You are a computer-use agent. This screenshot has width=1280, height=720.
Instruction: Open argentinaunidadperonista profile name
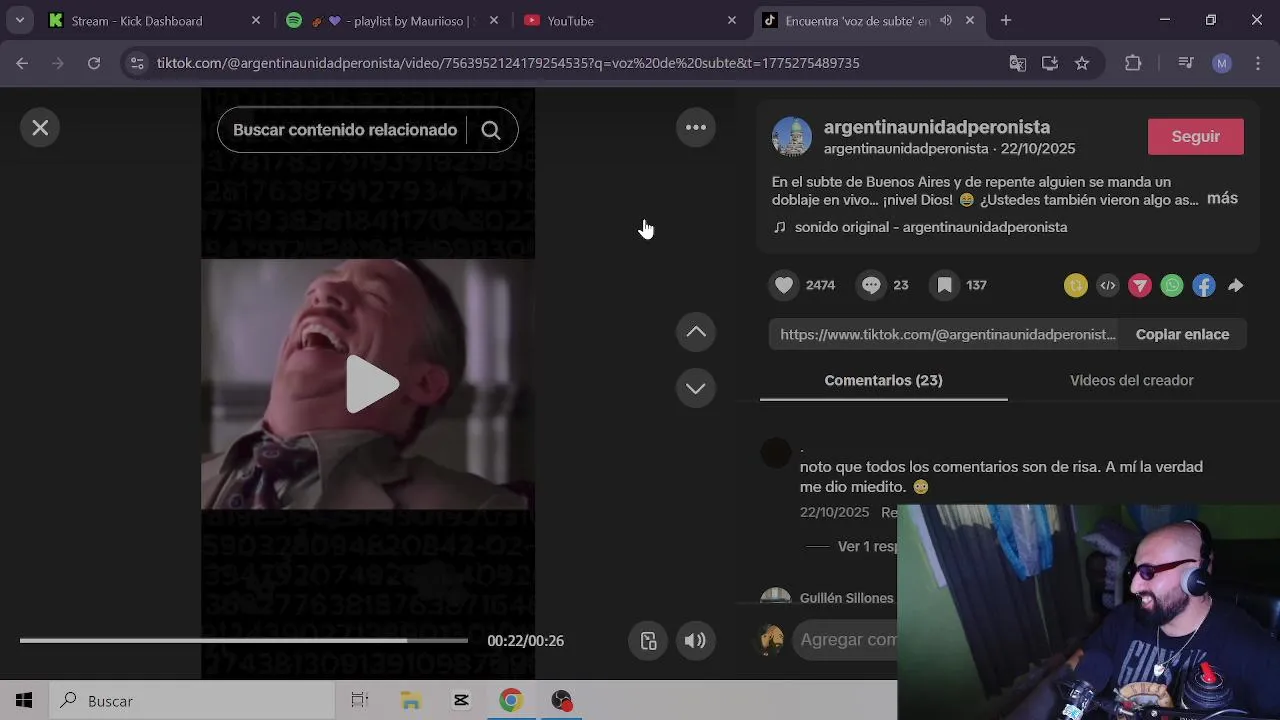937,127
